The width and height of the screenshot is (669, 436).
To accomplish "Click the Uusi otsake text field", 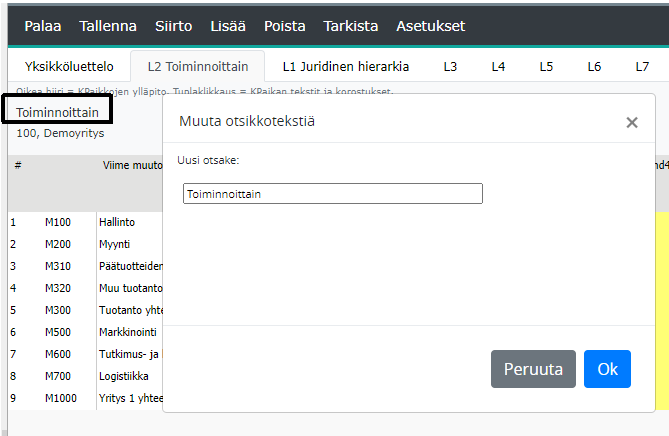I will 332,194.
